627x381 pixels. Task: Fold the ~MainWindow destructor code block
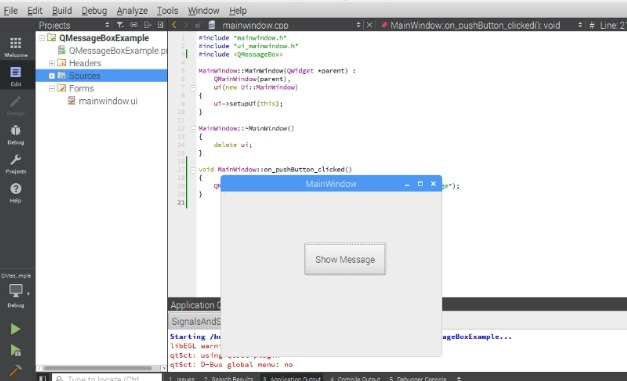[193, 128]
